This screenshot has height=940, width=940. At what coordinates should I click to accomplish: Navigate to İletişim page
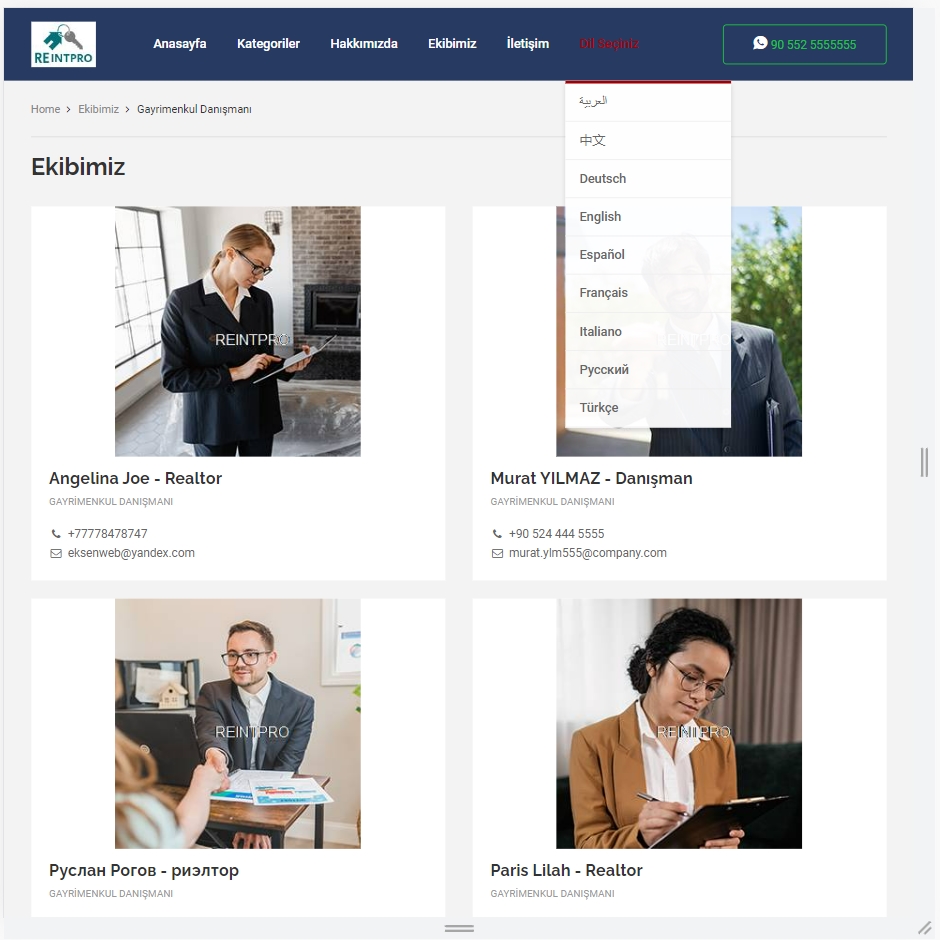pyautogui.click(x=528, y=44)
